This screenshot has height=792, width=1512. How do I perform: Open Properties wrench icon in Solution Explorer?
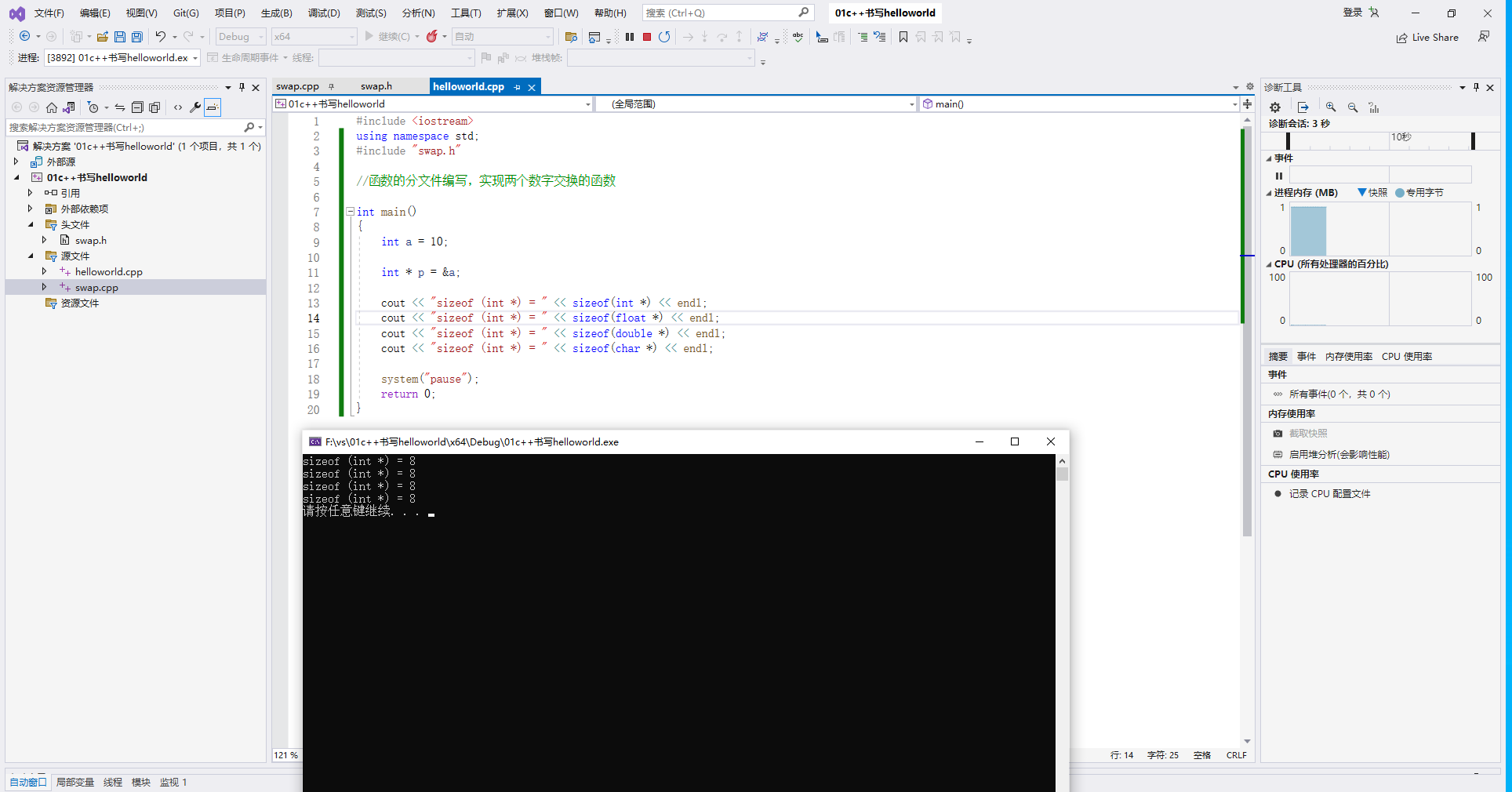click(x=195, y=107)
